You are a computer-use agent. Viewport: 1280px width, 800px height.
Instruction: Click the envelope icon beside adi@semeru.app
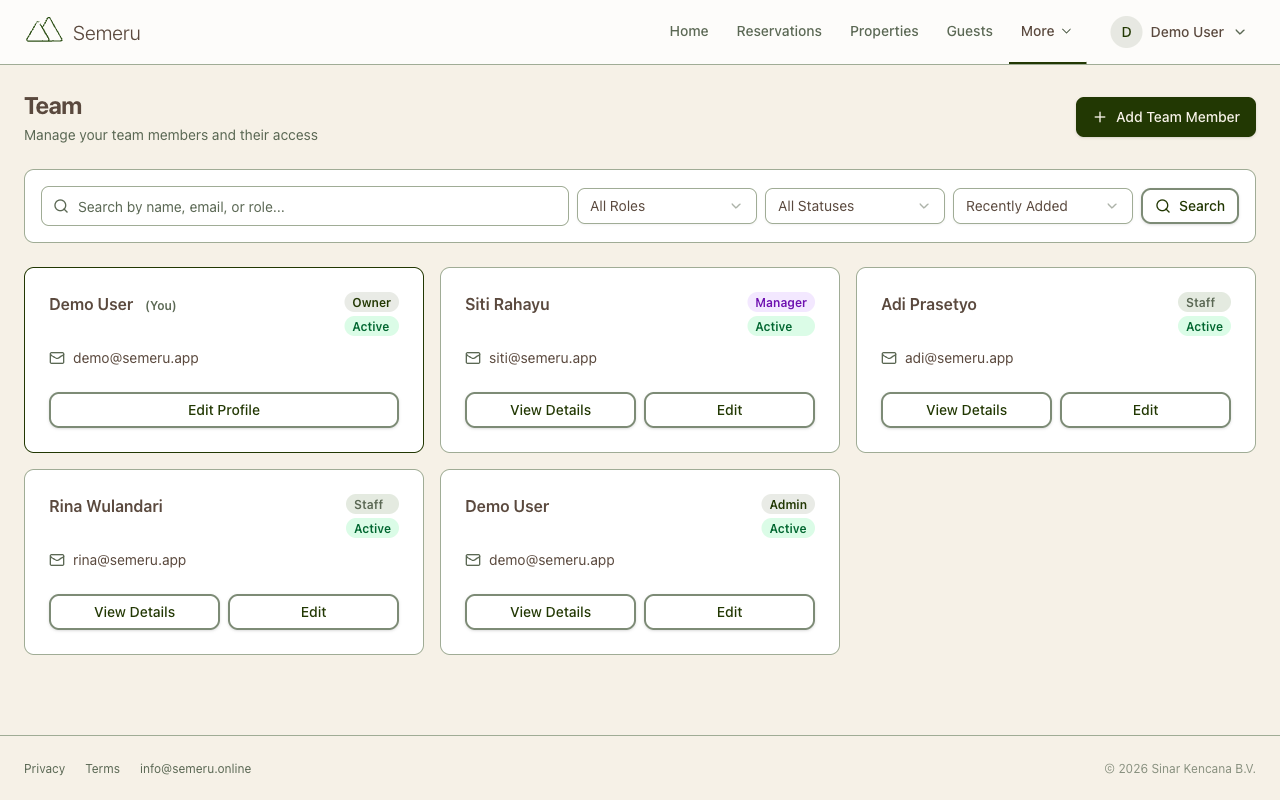889,358
